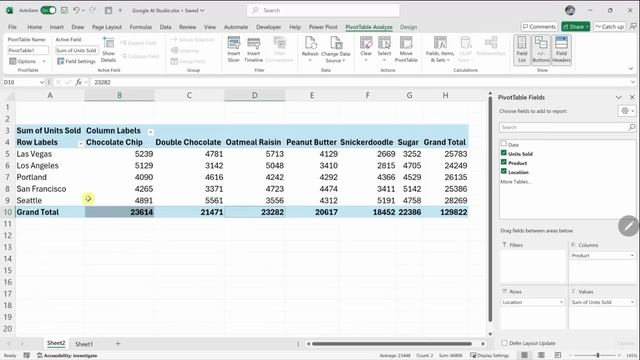
Task: Check the Date field checkbox
Action: pos(504,144)
